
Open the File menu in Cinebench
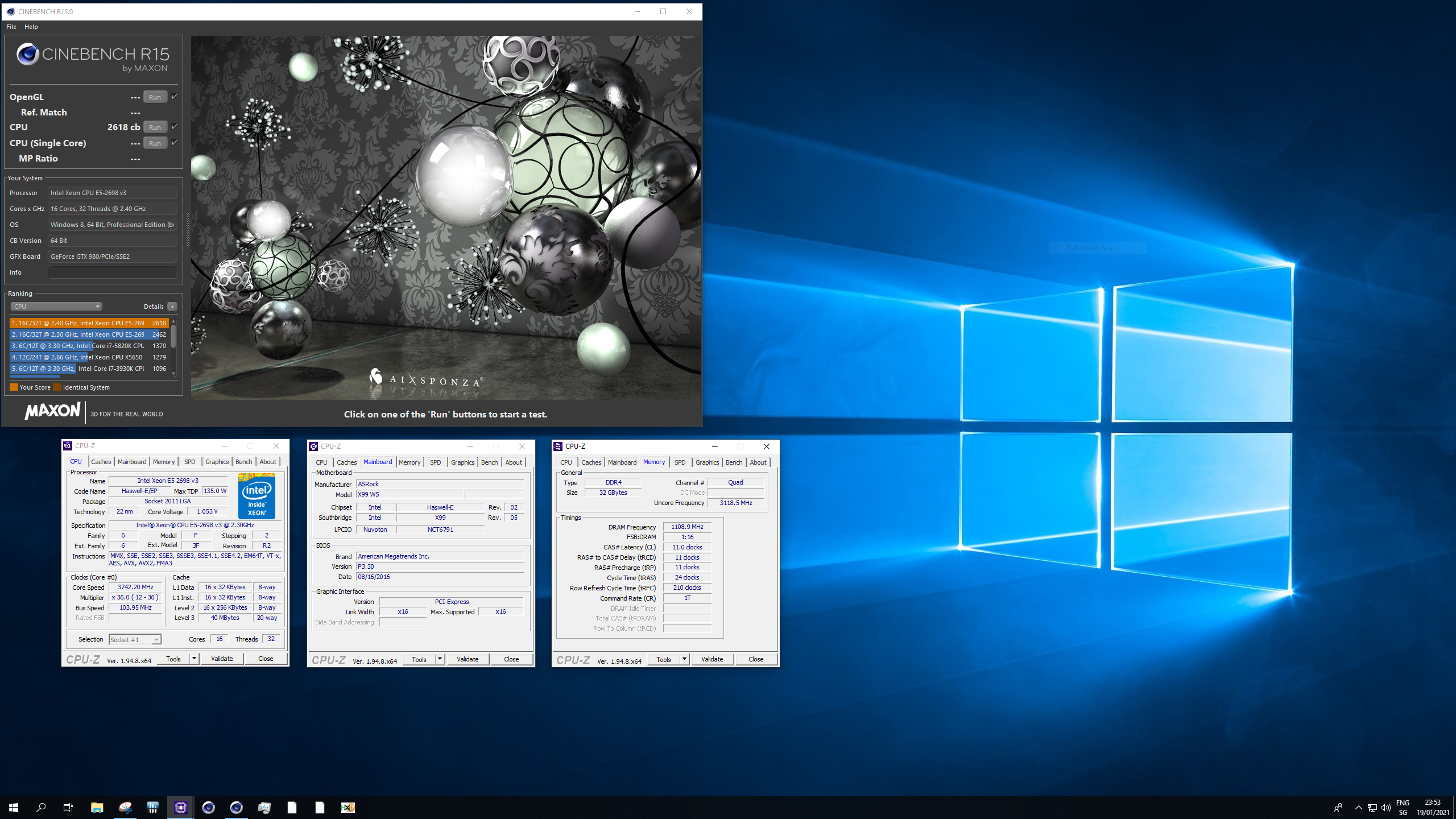coord(11,27)
